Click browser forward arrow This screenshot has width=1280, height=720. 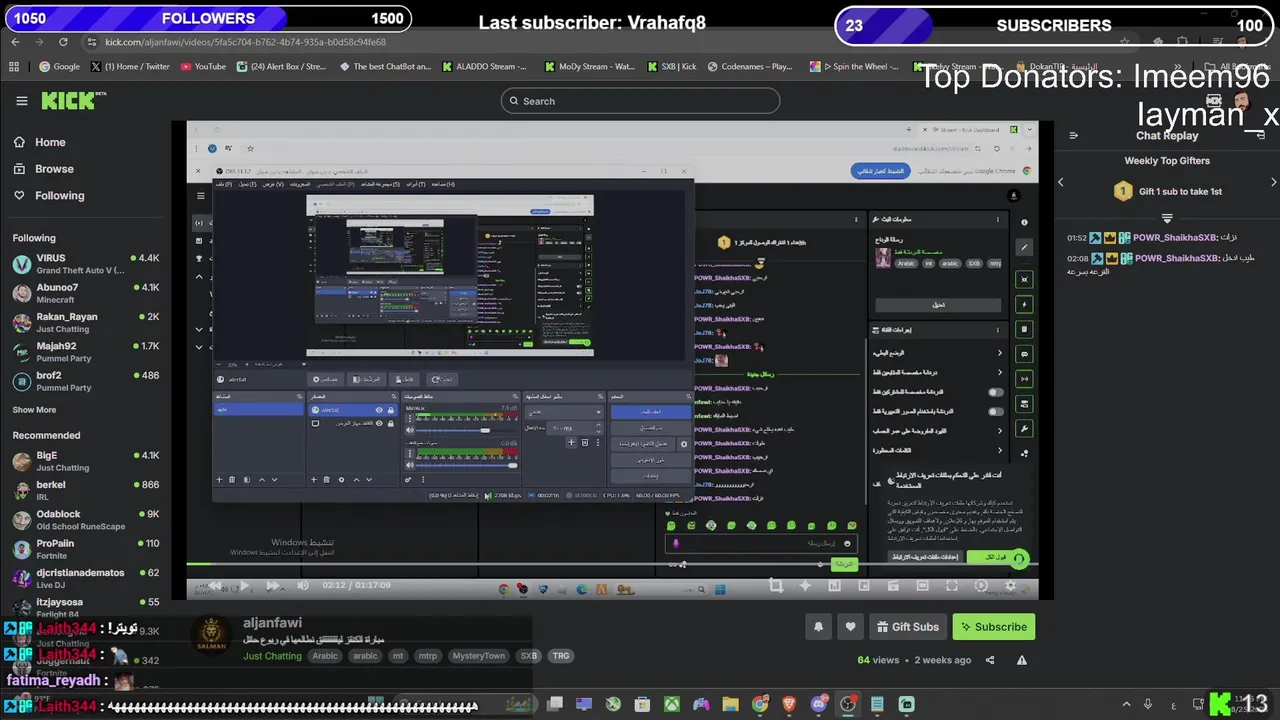(x=39, y=42)
